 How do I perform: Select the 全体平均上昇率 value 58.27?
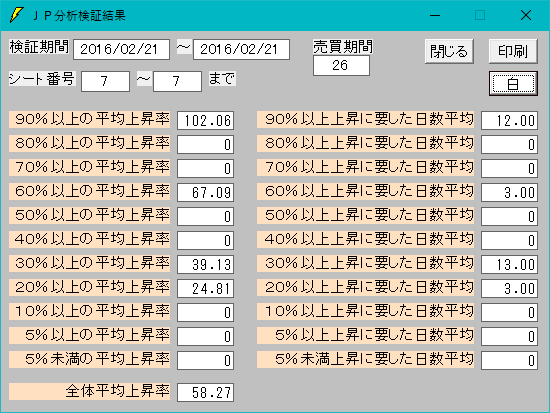pyautogui.click(x=206, y=392)
